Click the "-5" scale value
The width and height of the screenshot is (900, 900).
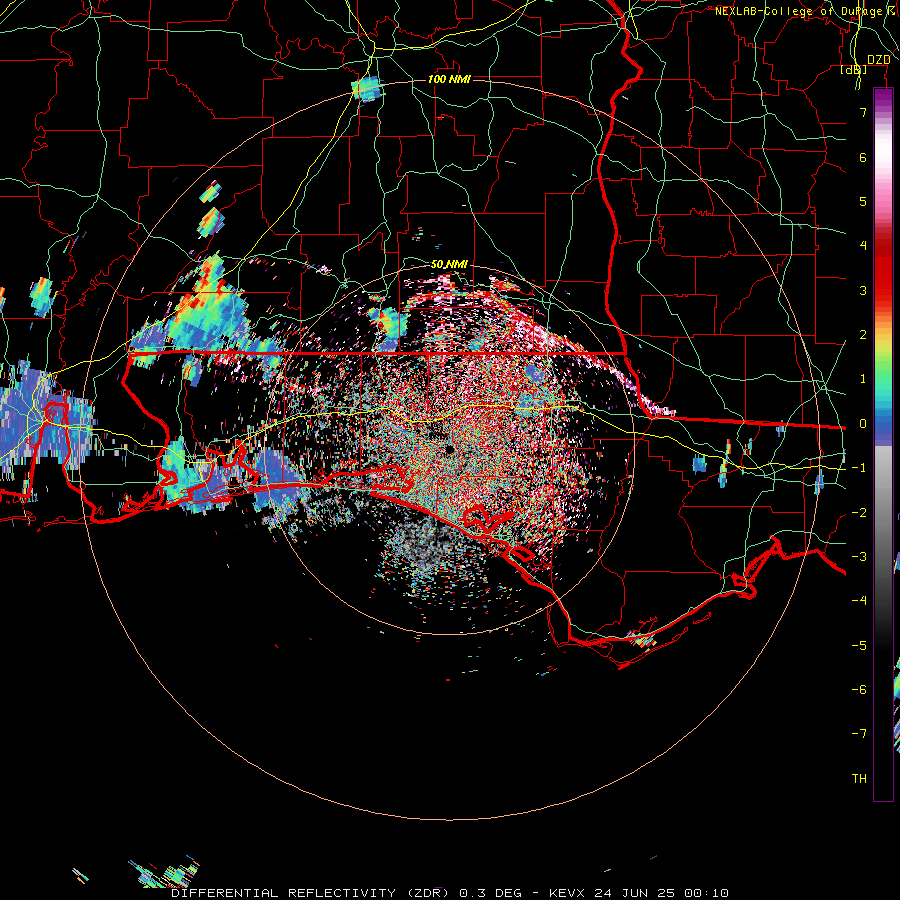pos(859,646)
